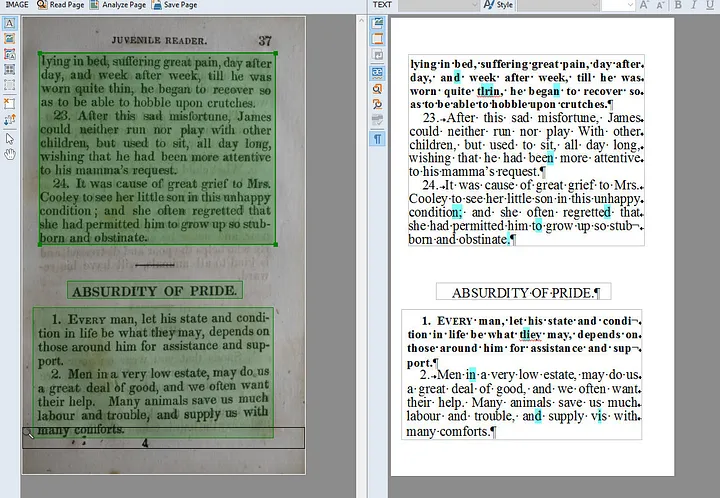720x498 pixels.
Task: Click the grayed checkmark verify icon
Action: click(377, 120)
